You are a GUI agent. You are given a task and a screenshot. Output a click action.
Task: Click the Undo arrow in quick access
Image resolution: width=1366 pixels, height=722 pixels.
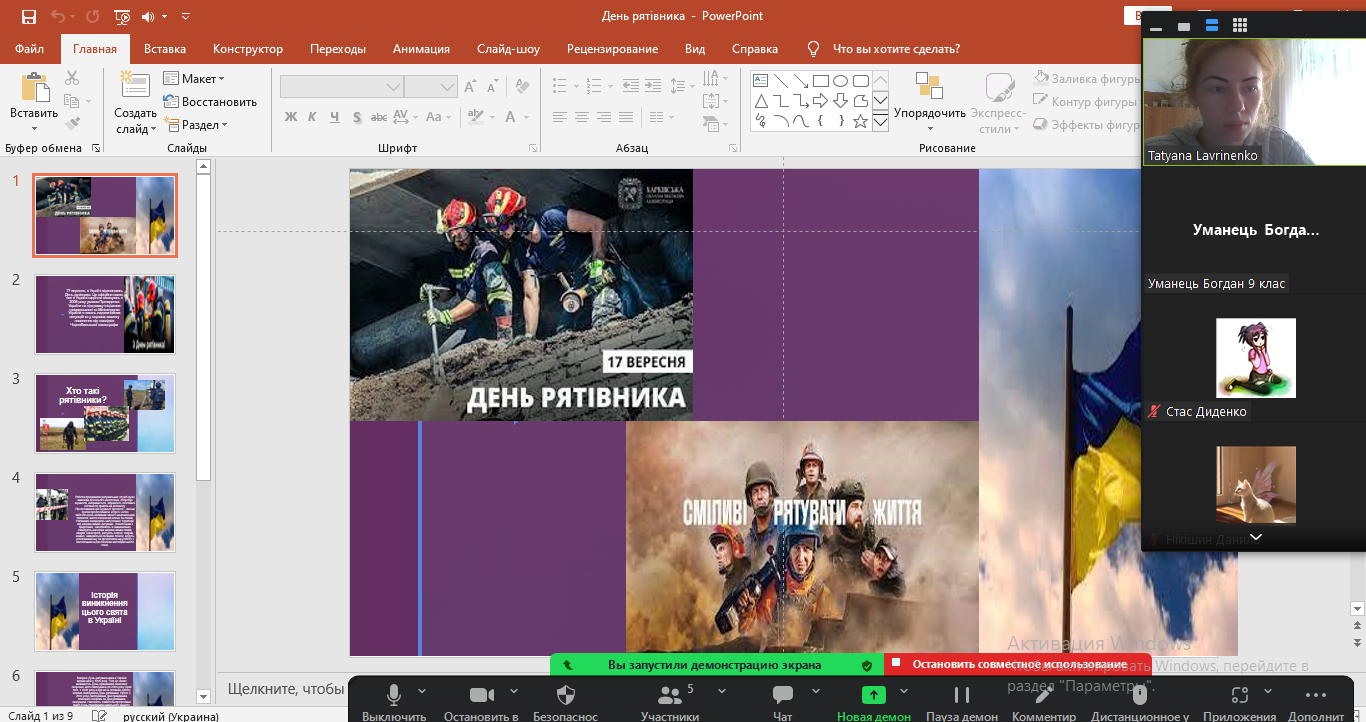58,16
